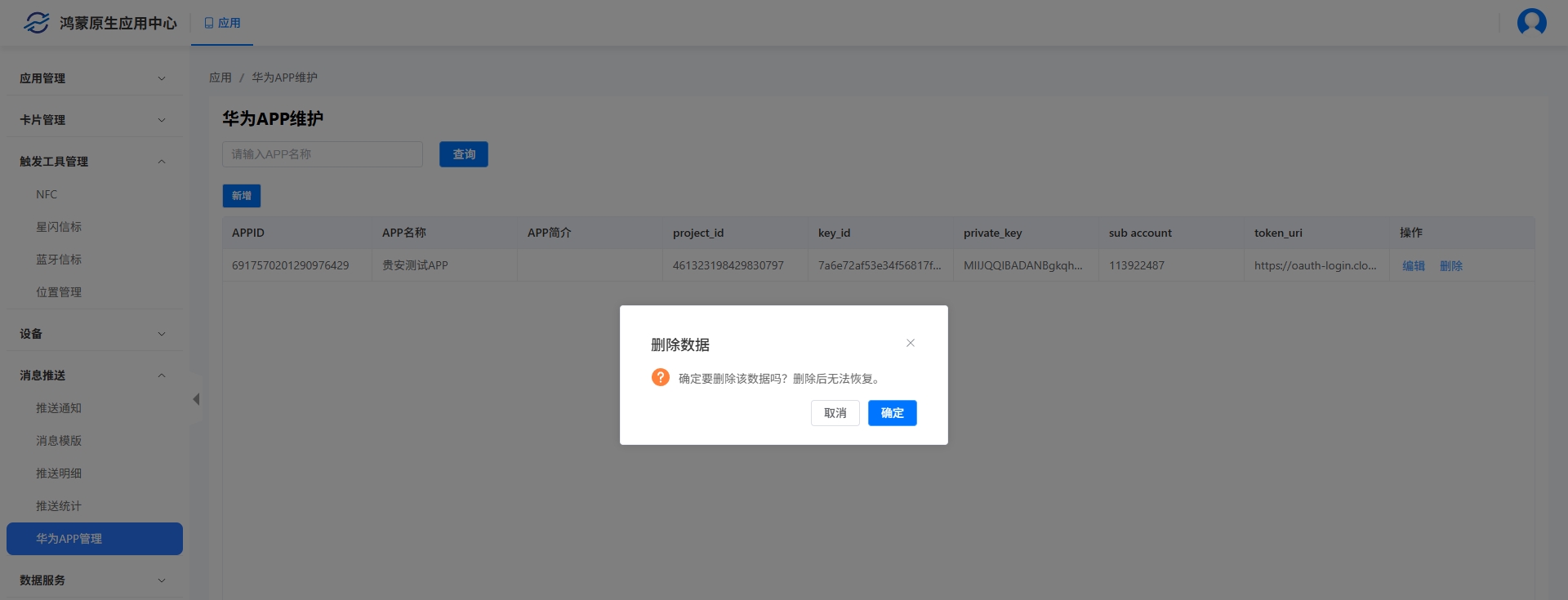Collapse the 触发工具管理 menu
Image resolution: width=1568 pixels, height=600 pixels.
(94, 162)
